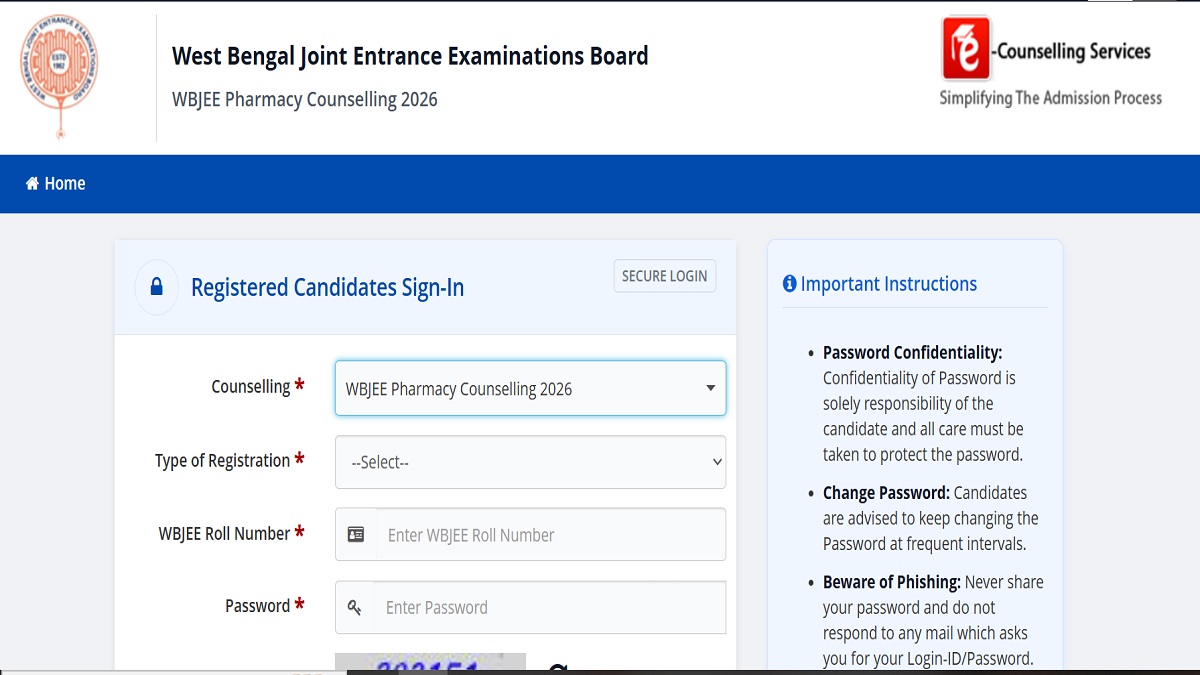Screen dimensions: 1200x675
Task: Click the padlock icon beside Sign-In heading
Action: [156, 288]
